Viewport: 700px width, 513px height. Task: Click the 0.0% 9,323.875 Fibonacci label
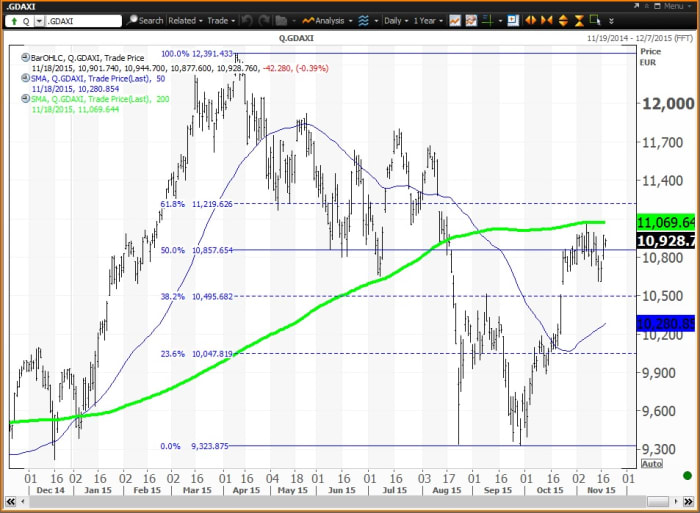tap(194, 446)
